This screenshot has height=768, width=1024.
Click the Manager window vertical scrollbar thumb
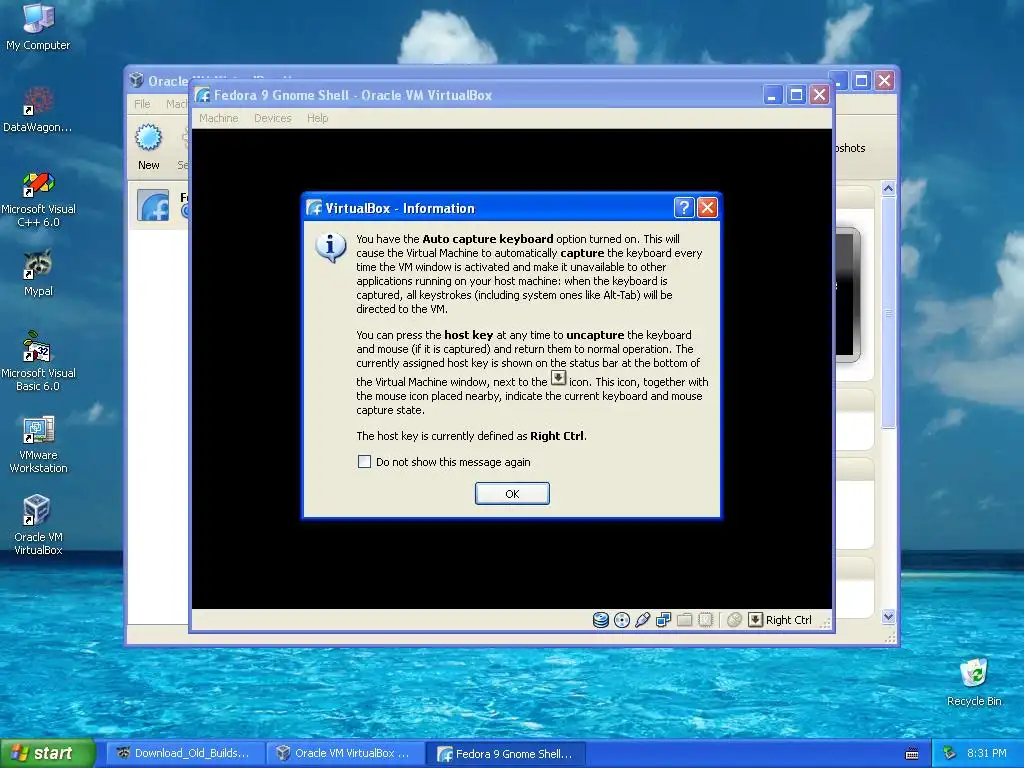[x=888, y=313]
